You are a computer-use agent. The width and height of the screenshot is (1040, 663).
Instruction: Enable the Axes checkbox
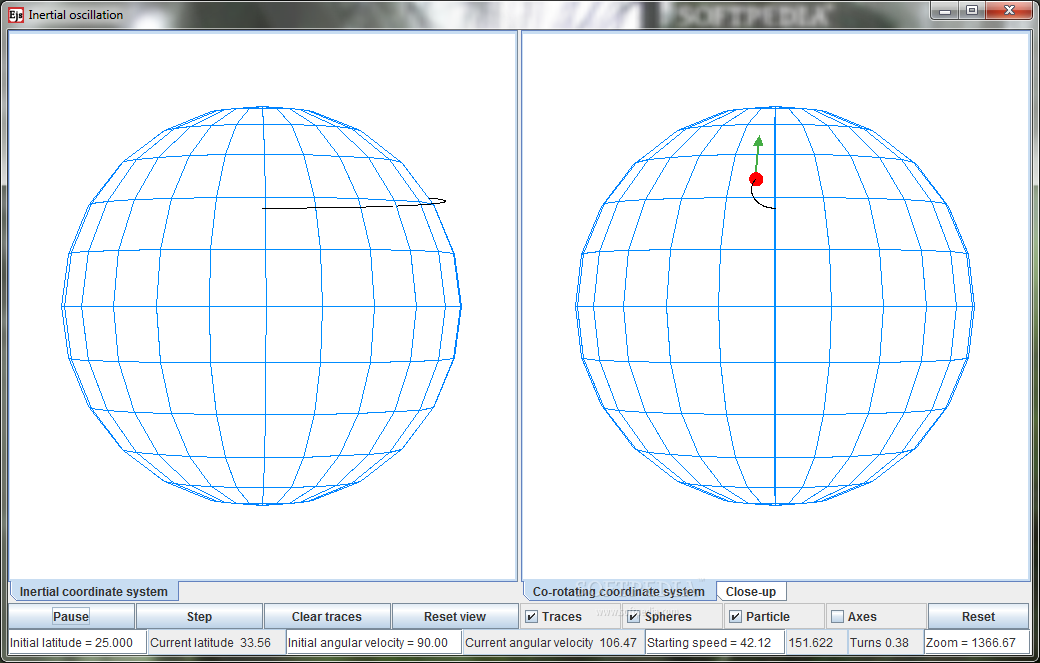pos(837,617)
